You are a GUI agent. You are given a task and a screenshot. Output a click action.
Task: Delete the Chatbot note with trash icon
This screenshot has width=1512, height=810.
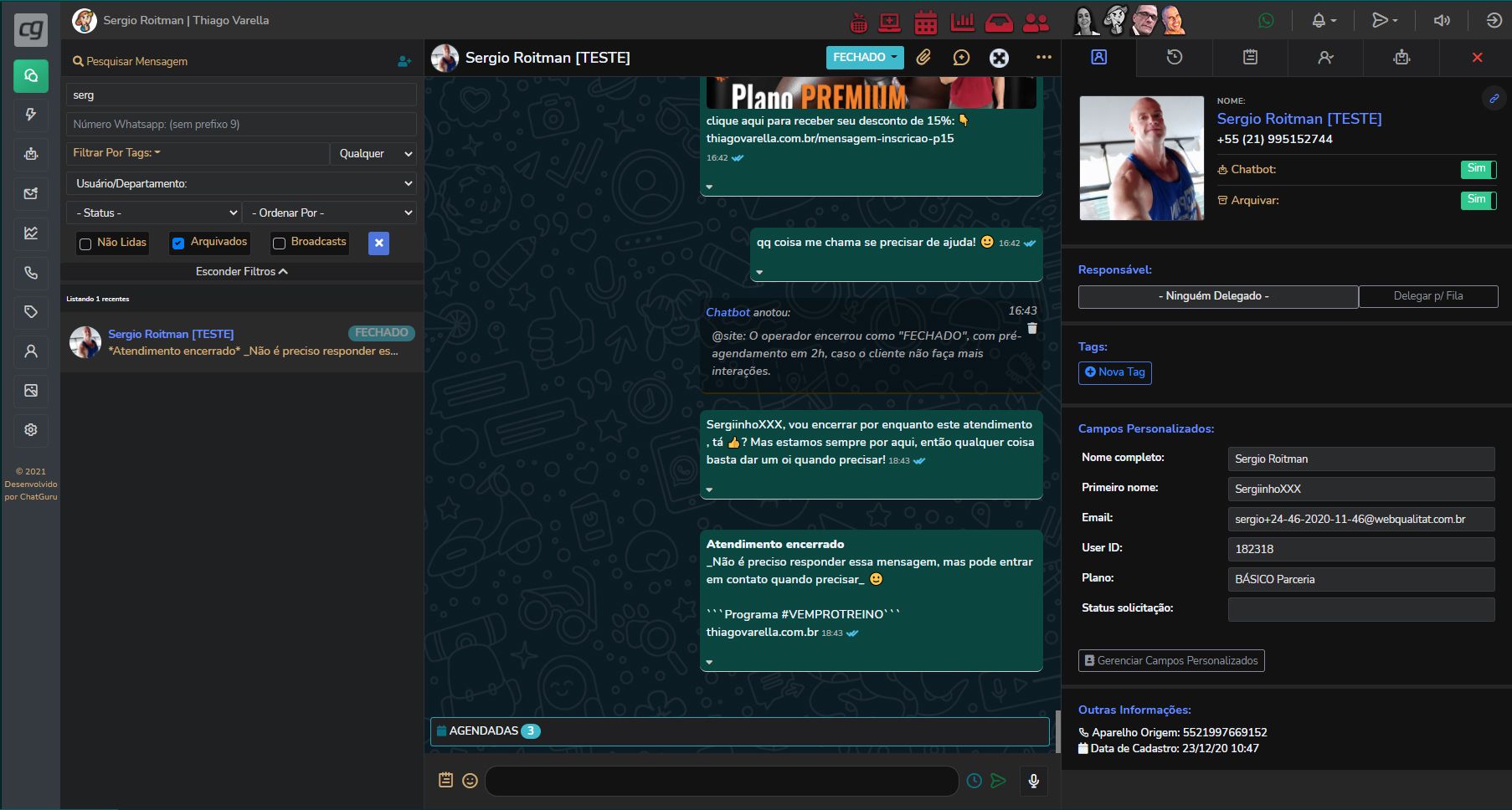pyautogui.click(x=1032, y=329)
